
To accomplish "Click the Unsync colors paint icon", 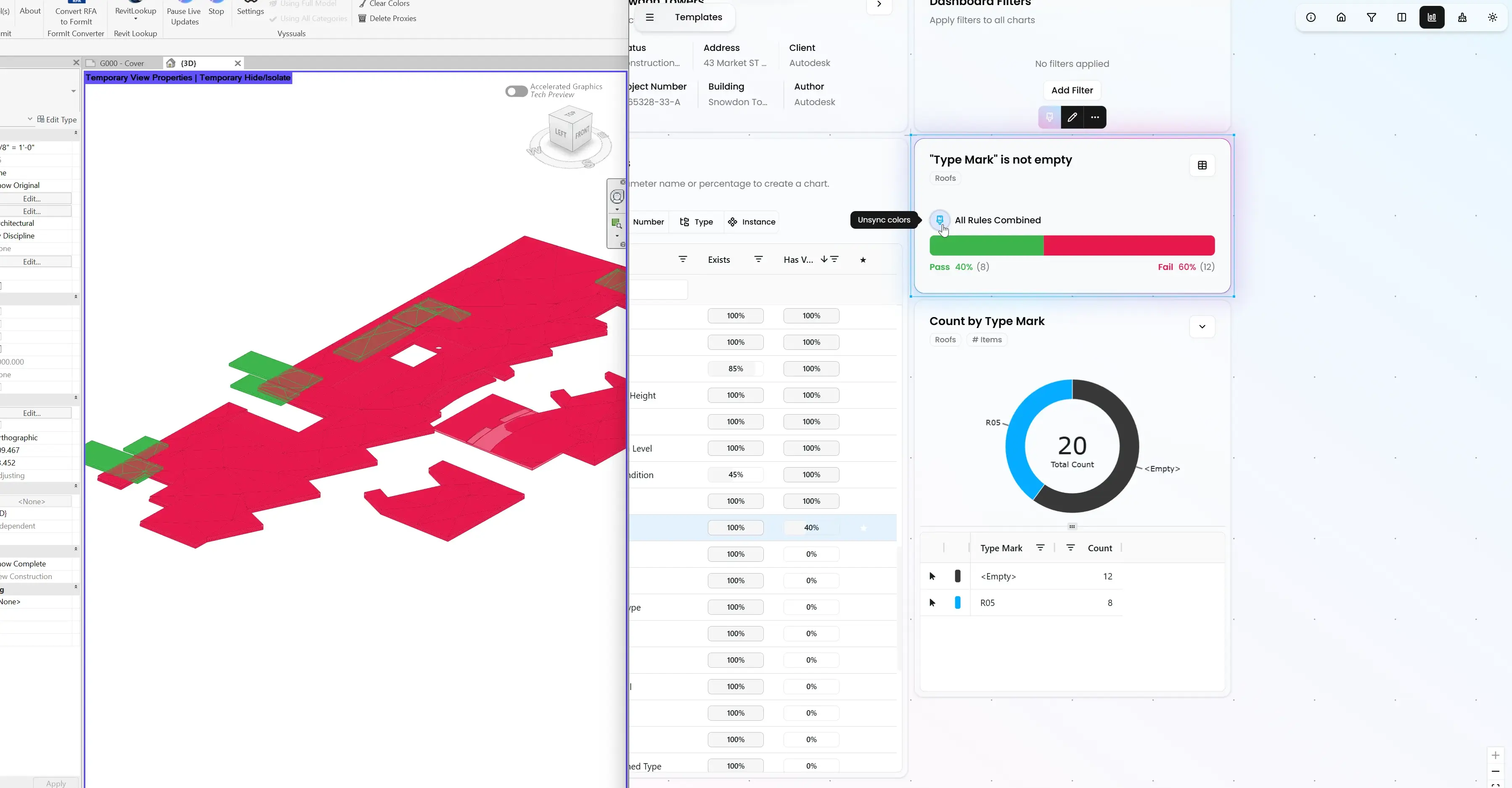I will pyautogui.click(x=940, y=220).
